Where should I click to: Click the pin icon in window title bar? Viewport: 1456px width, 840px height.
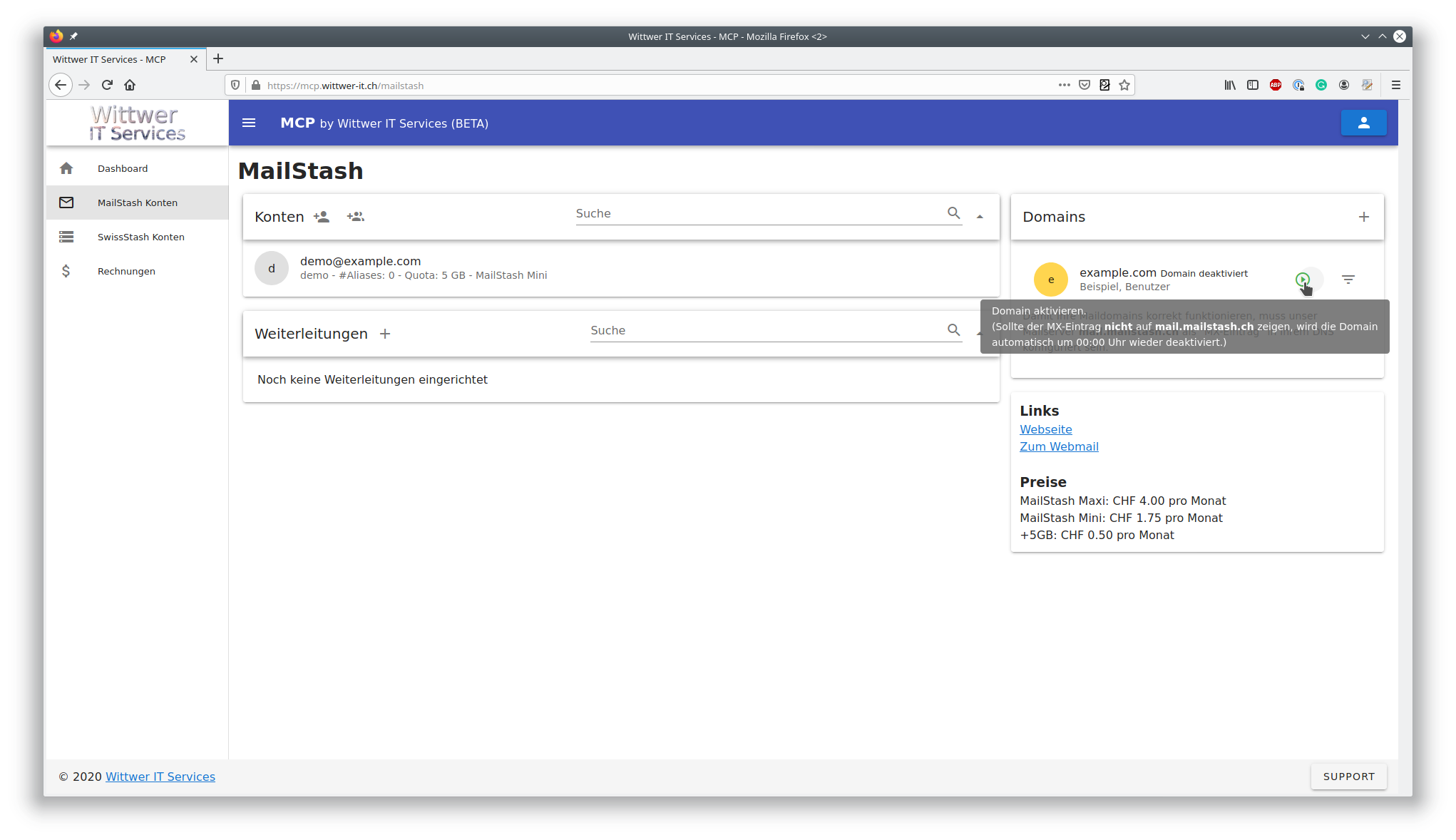pos(73,36)
